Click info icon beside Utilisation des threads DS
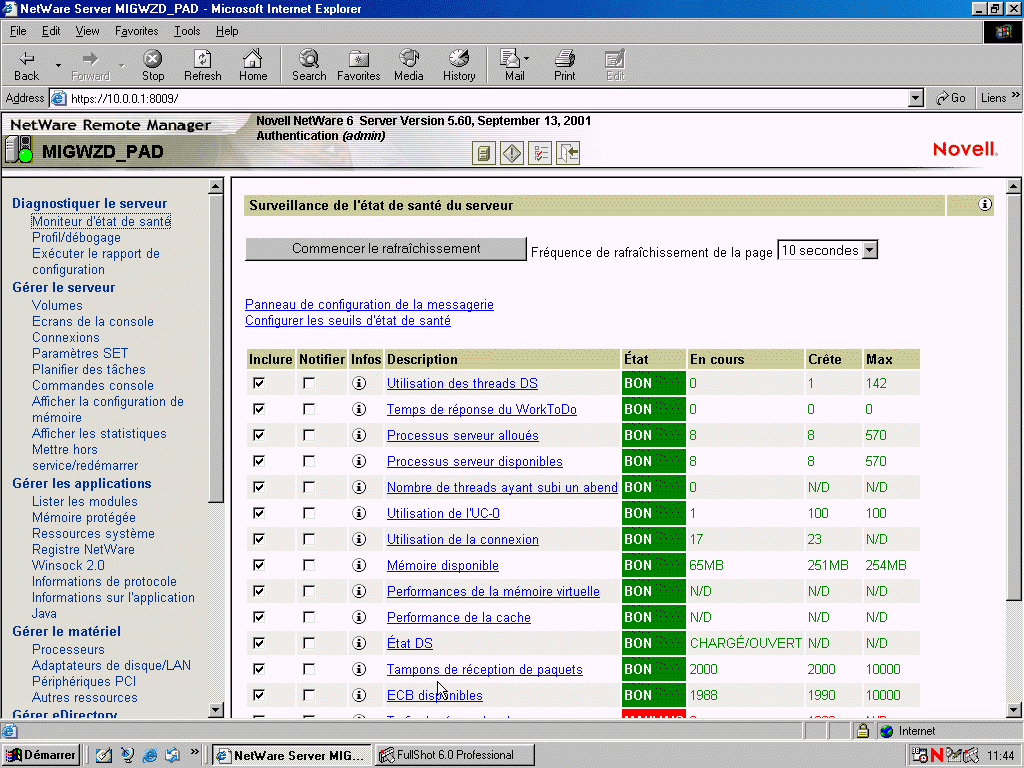Viewport: 1024px width, 768px height. [359, 383]
